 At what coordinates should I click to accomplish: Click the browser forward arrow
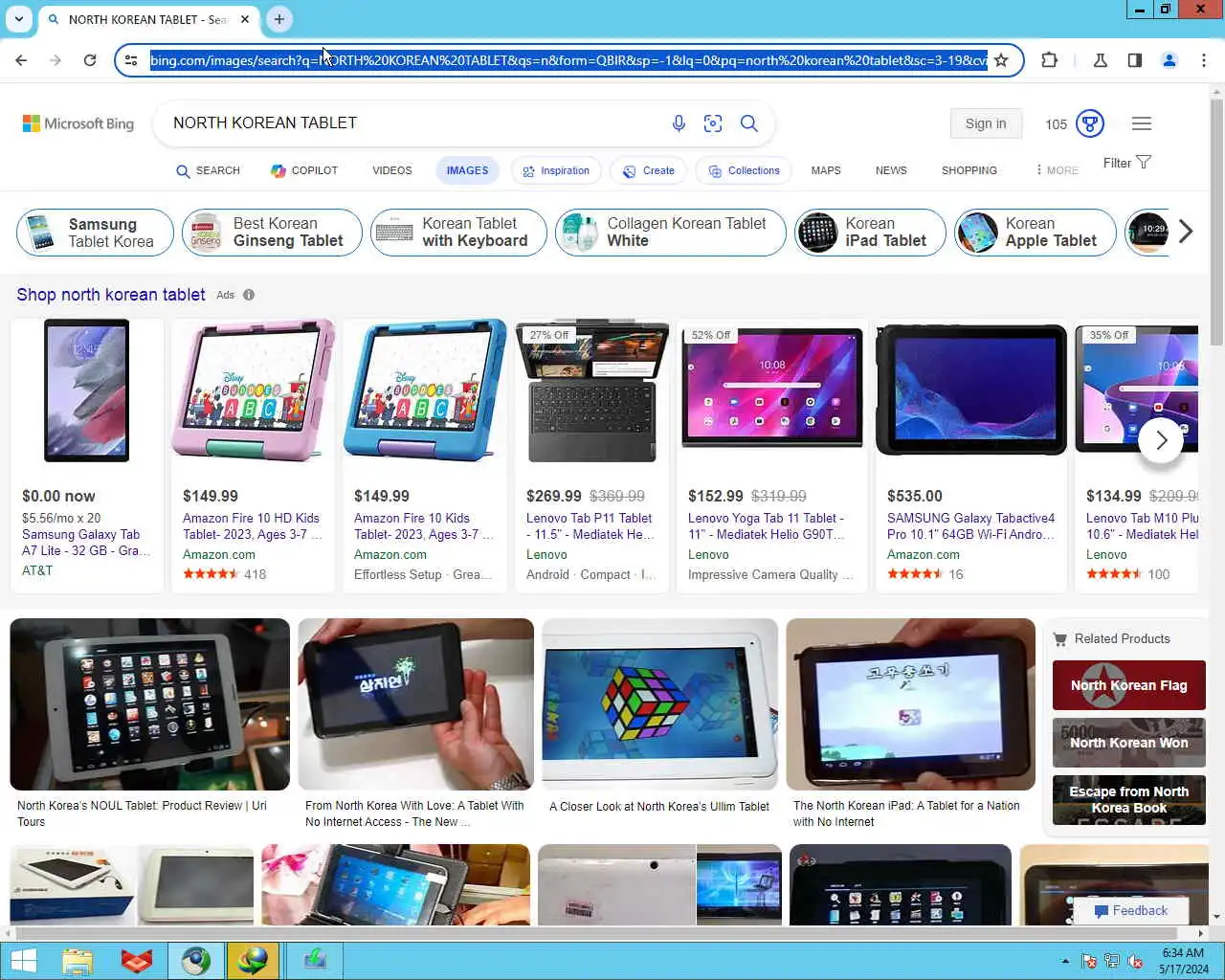tap(56, 60)
